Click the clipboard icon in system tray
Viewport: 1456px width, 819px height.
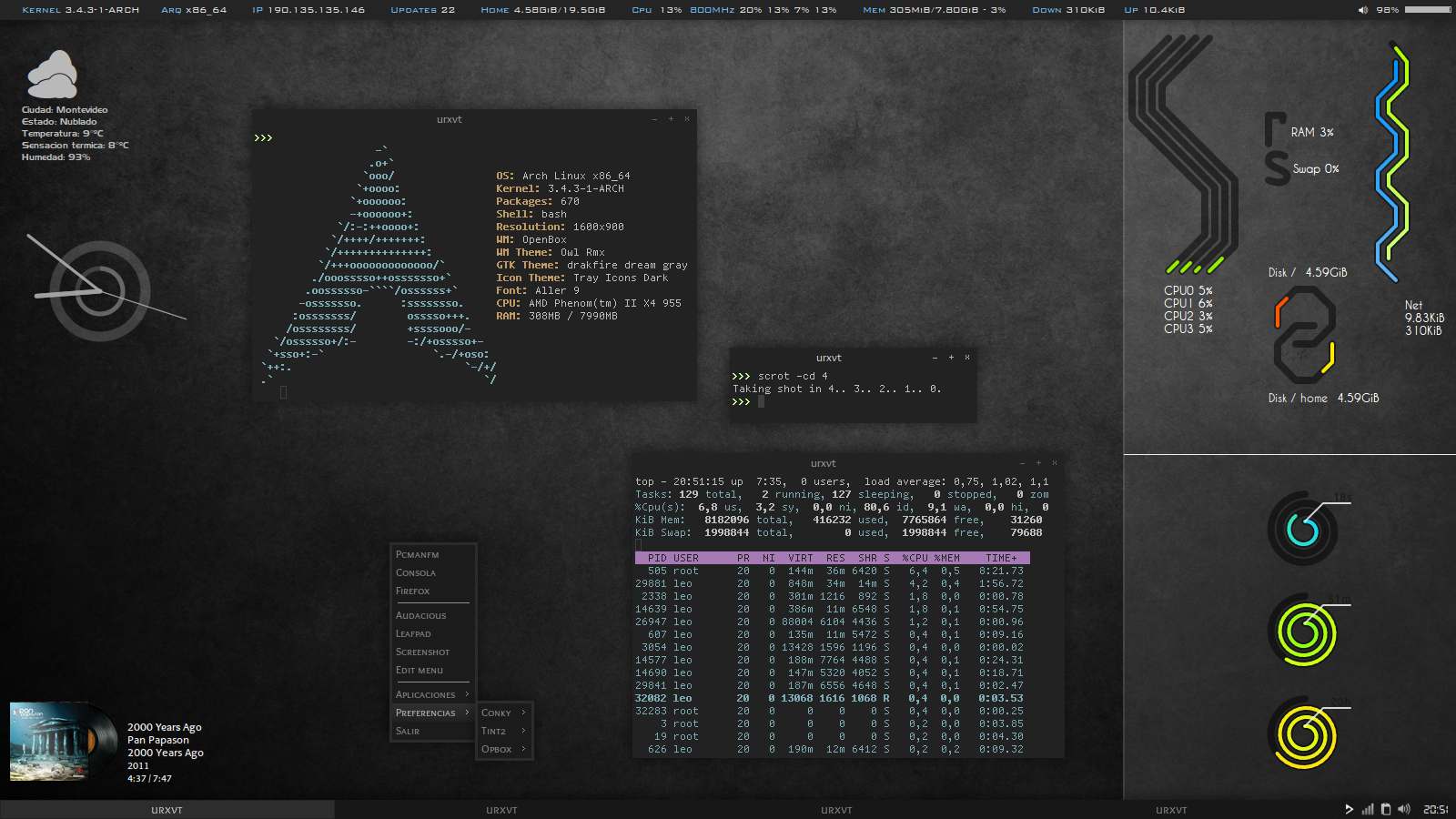(1386, 809)
